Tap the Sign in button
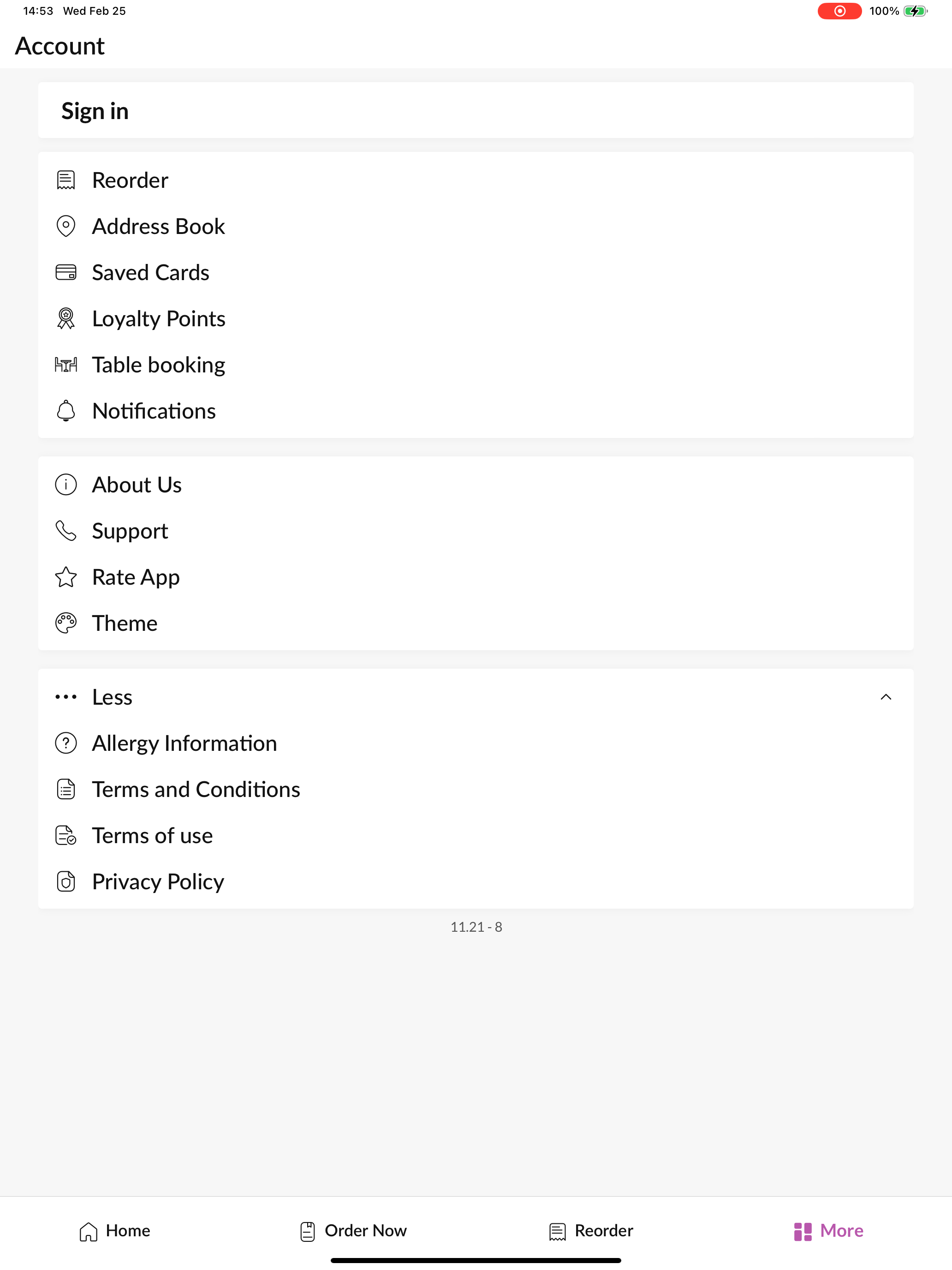Viewport: 952px width, 1270px height. point(476,110)
